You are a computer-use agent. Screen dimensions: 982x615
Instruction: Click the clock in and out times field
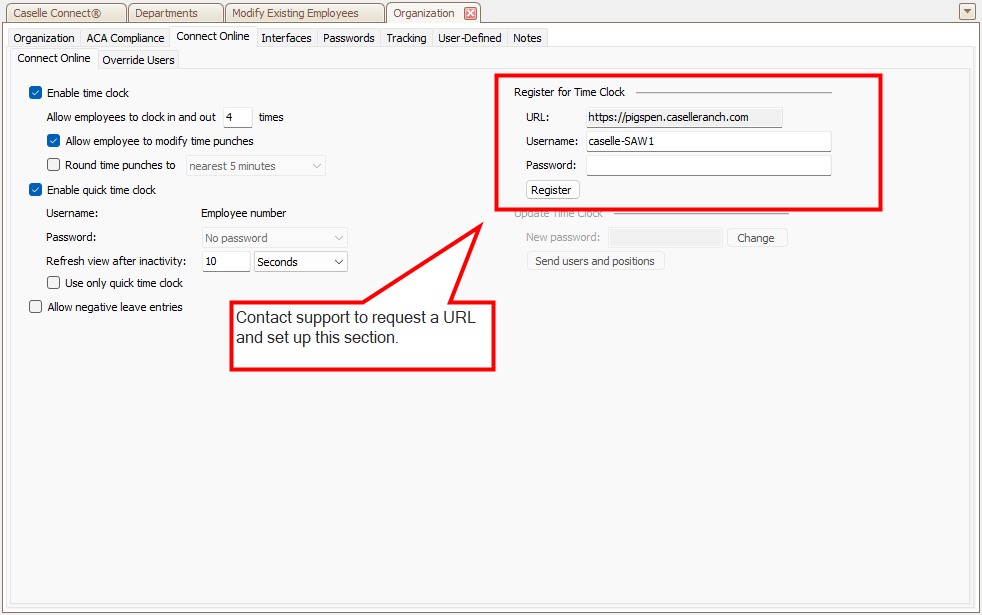click(x=237, y=117)
